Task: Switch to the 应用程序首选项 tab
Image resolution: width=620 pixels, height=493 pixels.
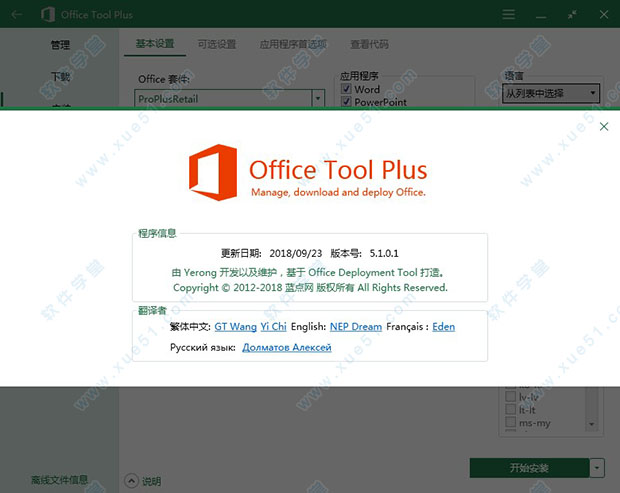Action: point(293,44)
